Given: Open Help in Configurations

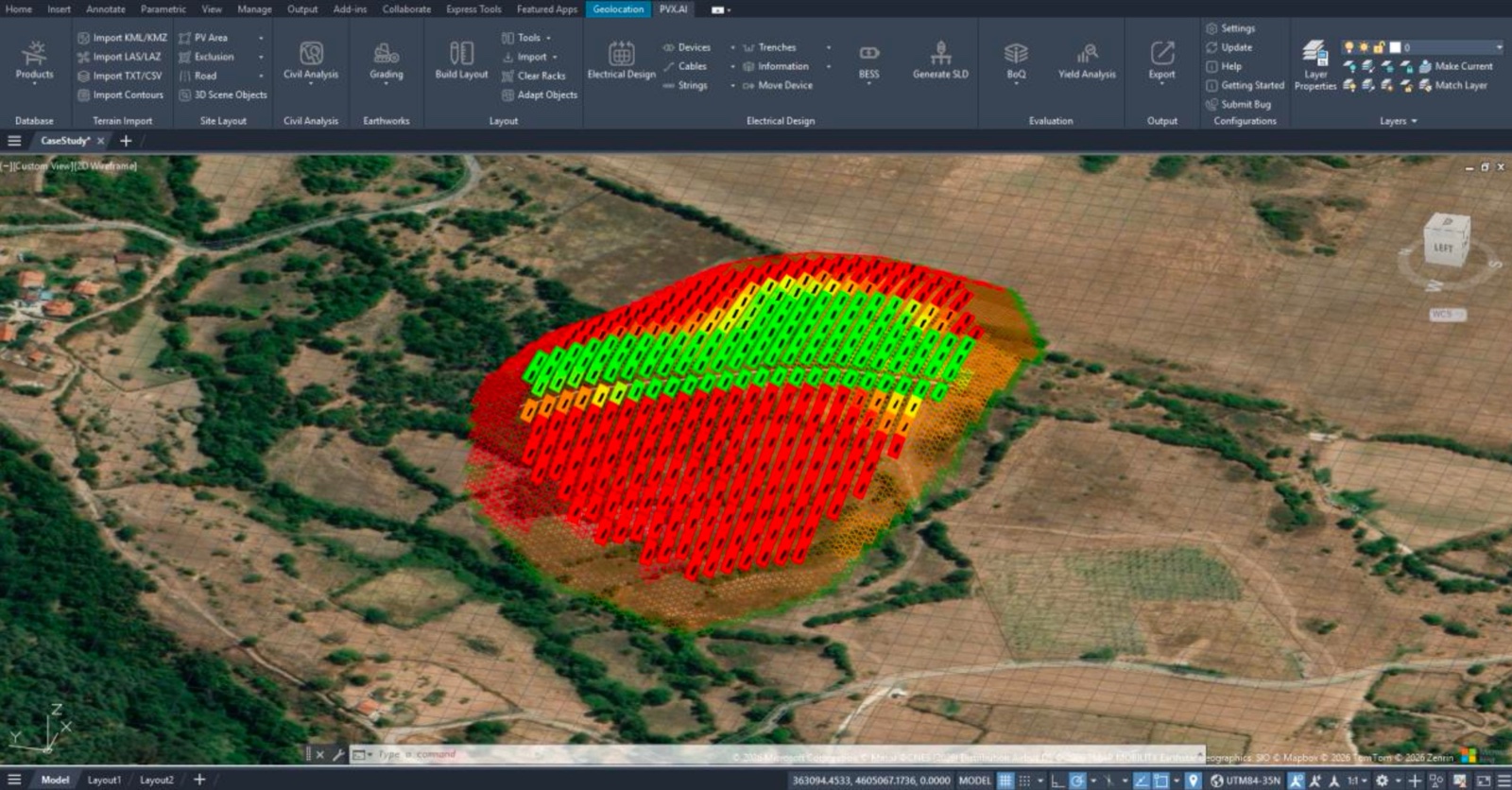Looking at the screenshot, I should point(1224,66).
